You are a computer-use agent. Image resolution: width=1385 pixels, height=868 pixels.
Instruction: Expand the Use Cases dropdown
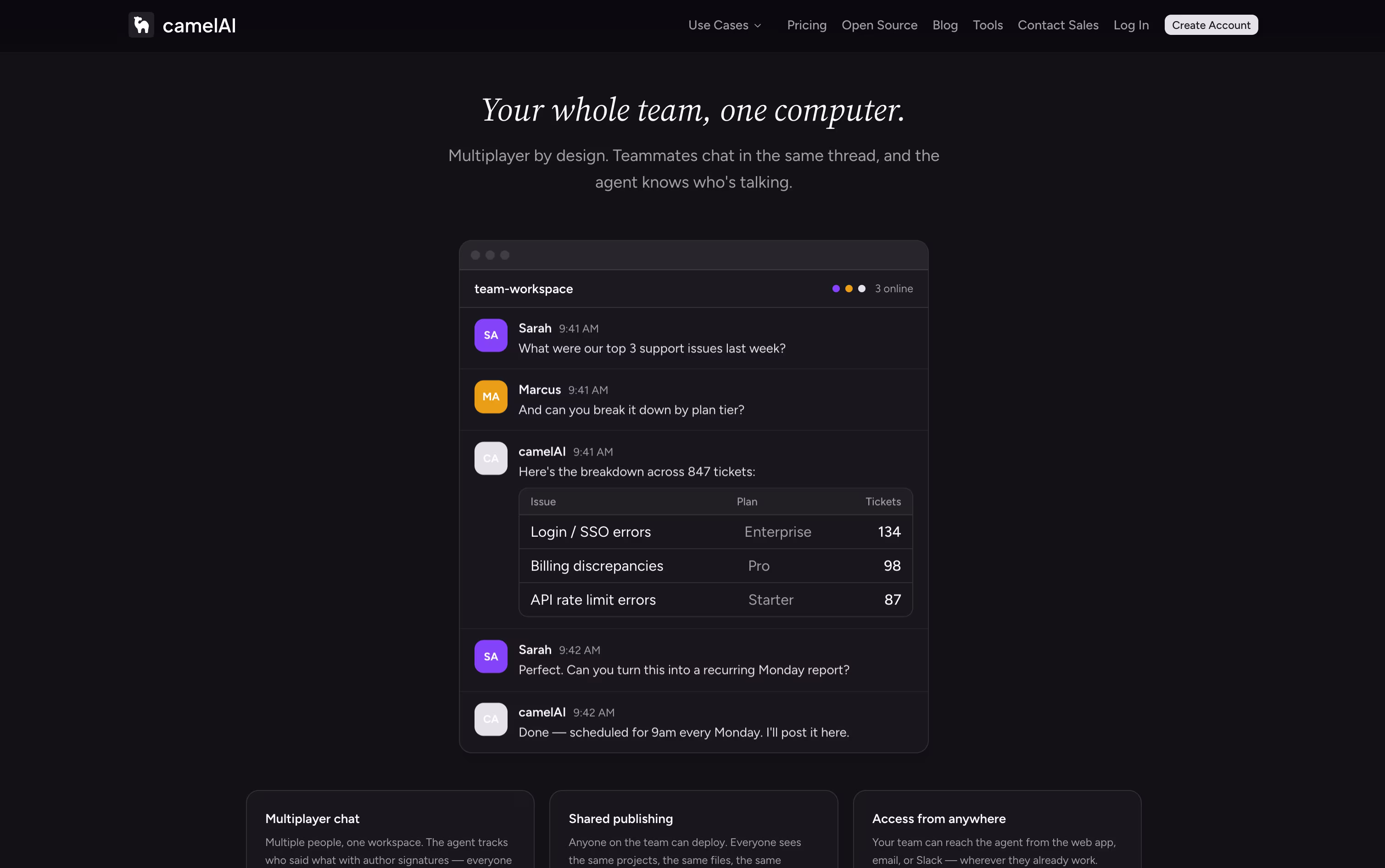[x=725, y=25]
